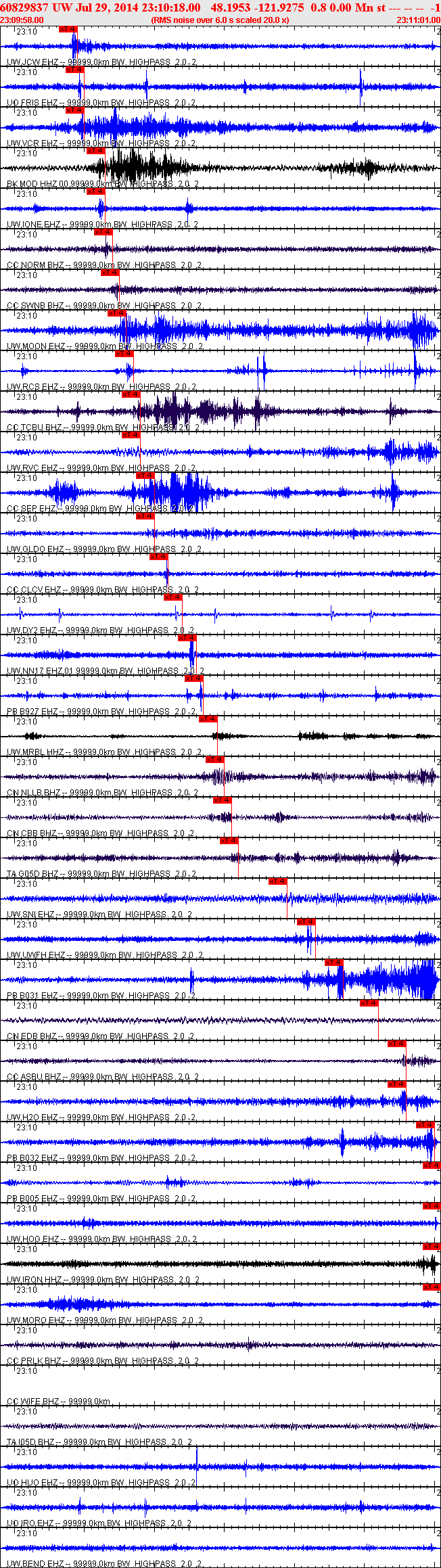Click the CC.WIFE BHZ empty trace label
Viewport: 441px width, 1568px height.
pos(32,1402)
